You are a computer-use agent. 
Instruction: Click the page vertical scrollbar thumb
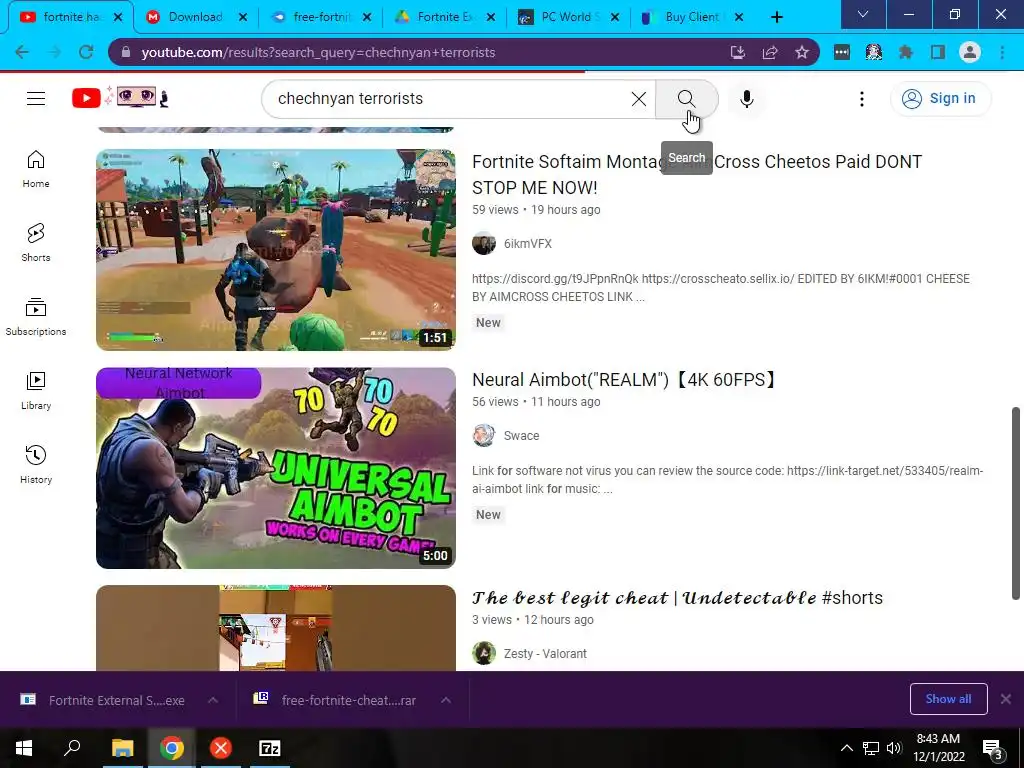[1016, 503]
